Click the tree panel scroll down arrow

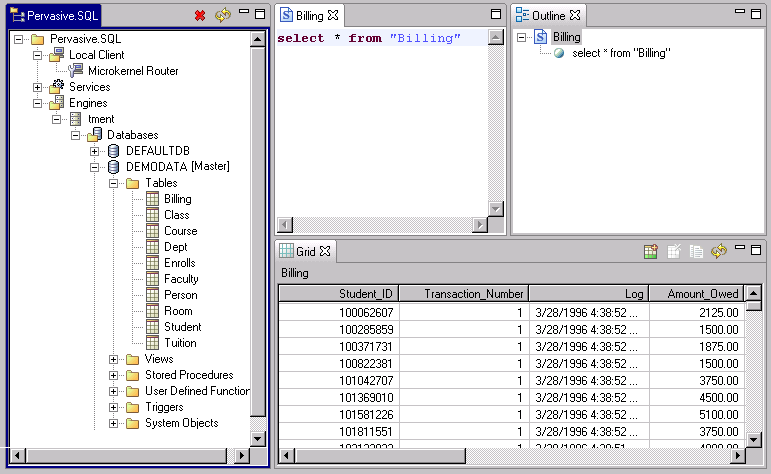click(257, 438)
